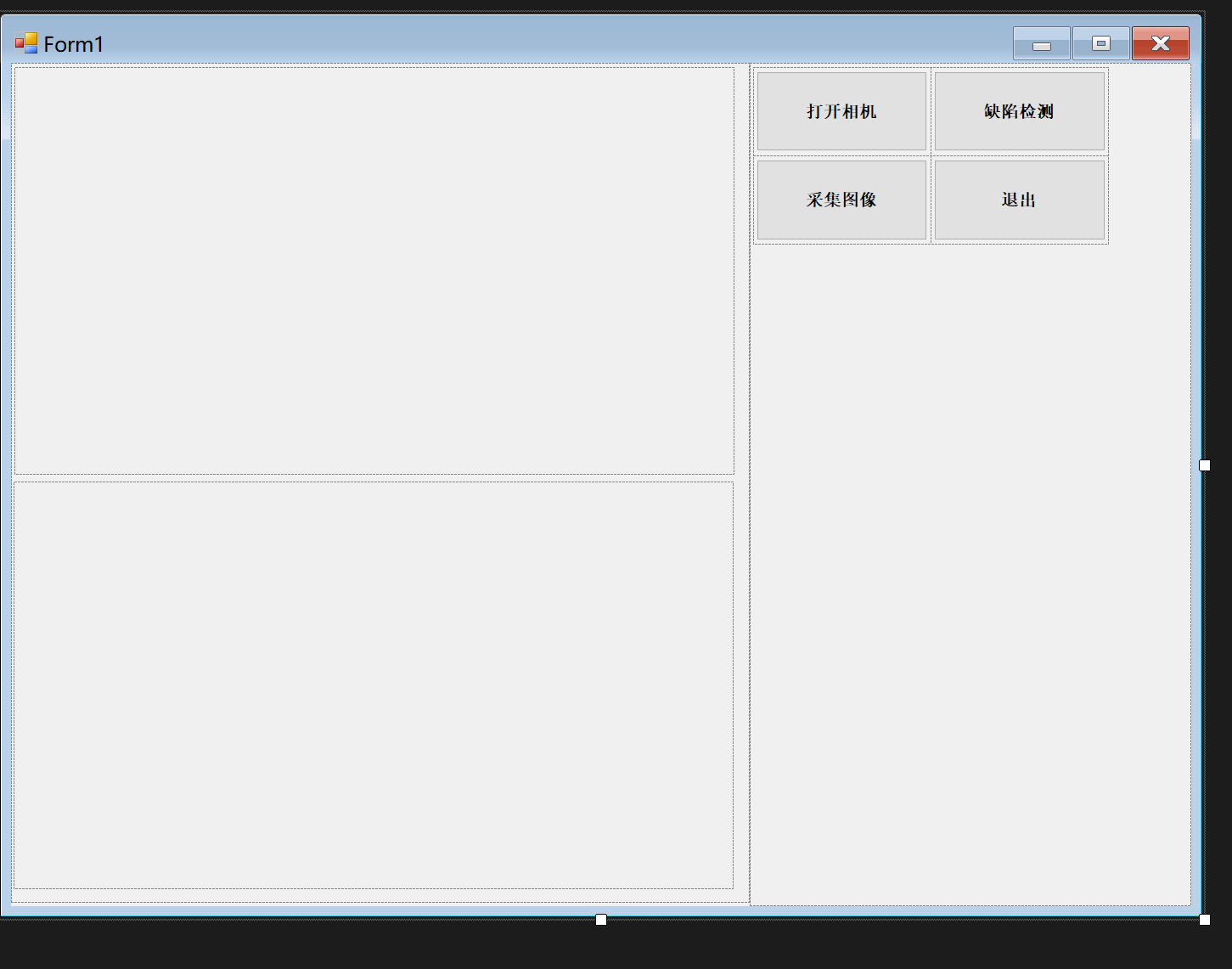Click the right-edge form sizing handle

click(1205, 465)
